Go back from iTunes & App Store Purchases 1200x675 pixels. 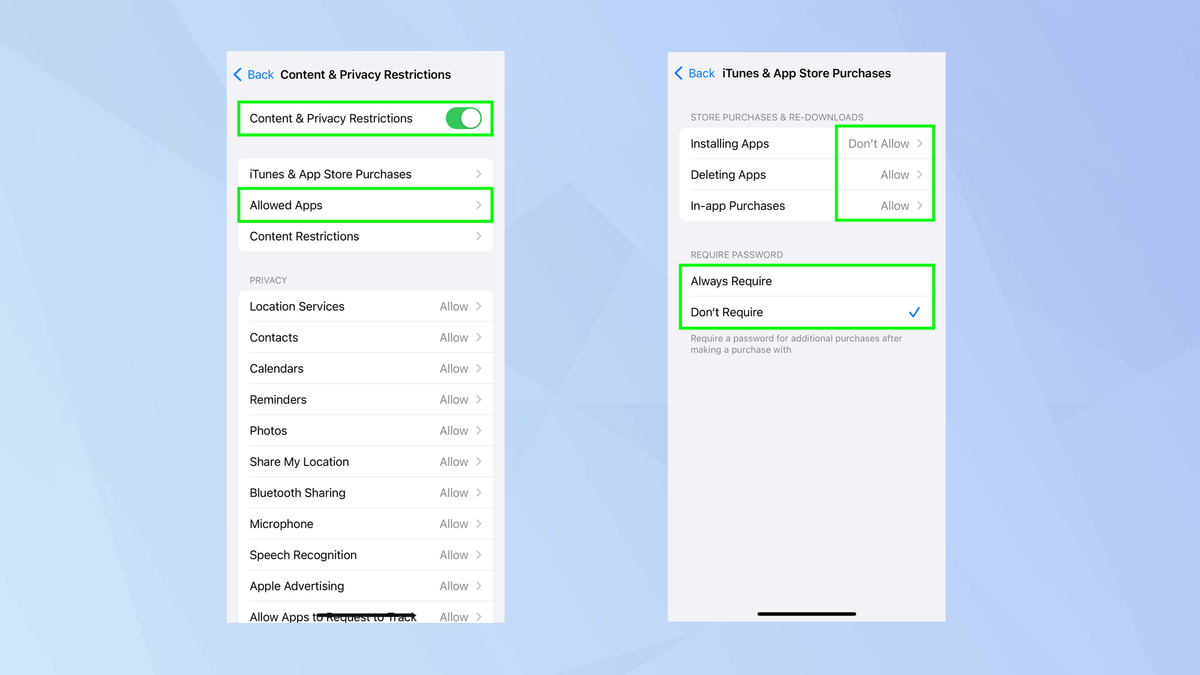(x=693, y=73)
